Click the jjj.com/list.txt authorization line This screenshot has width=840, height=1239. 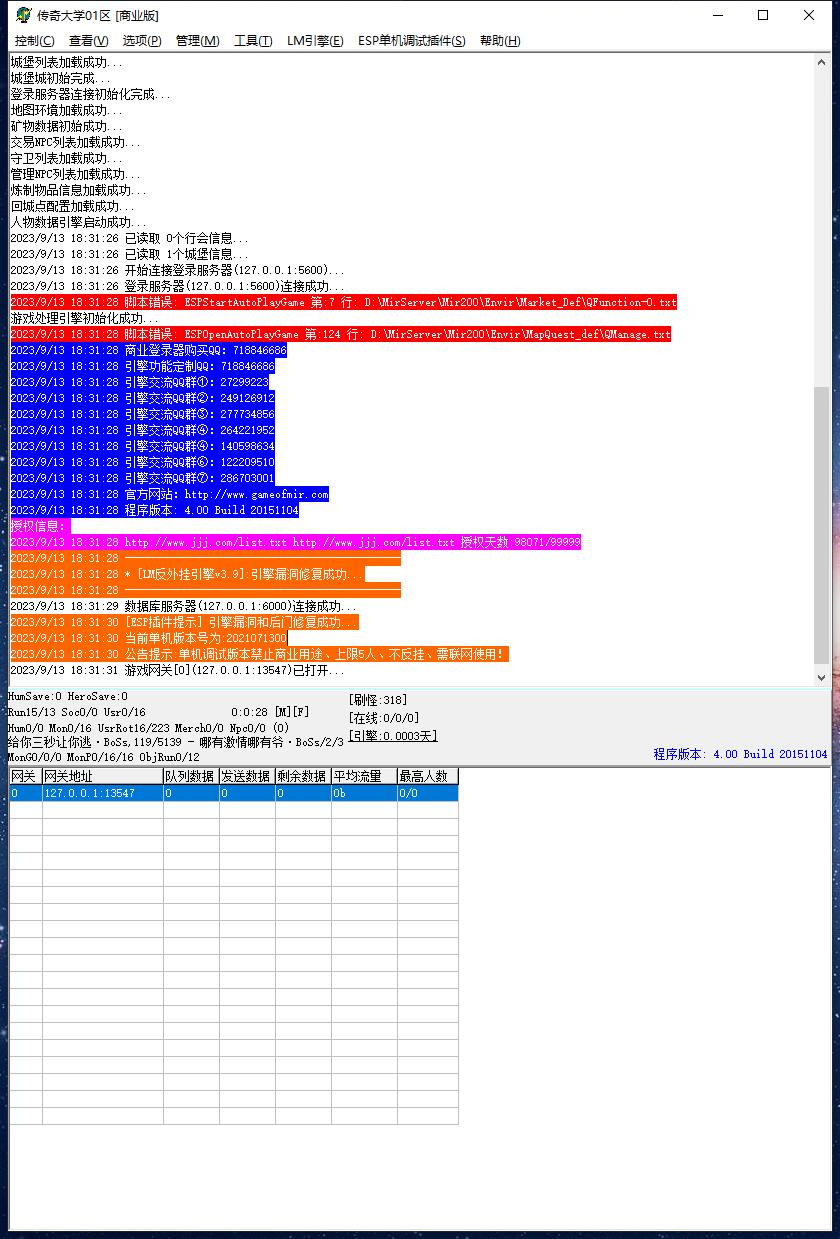tap(296, 542)
